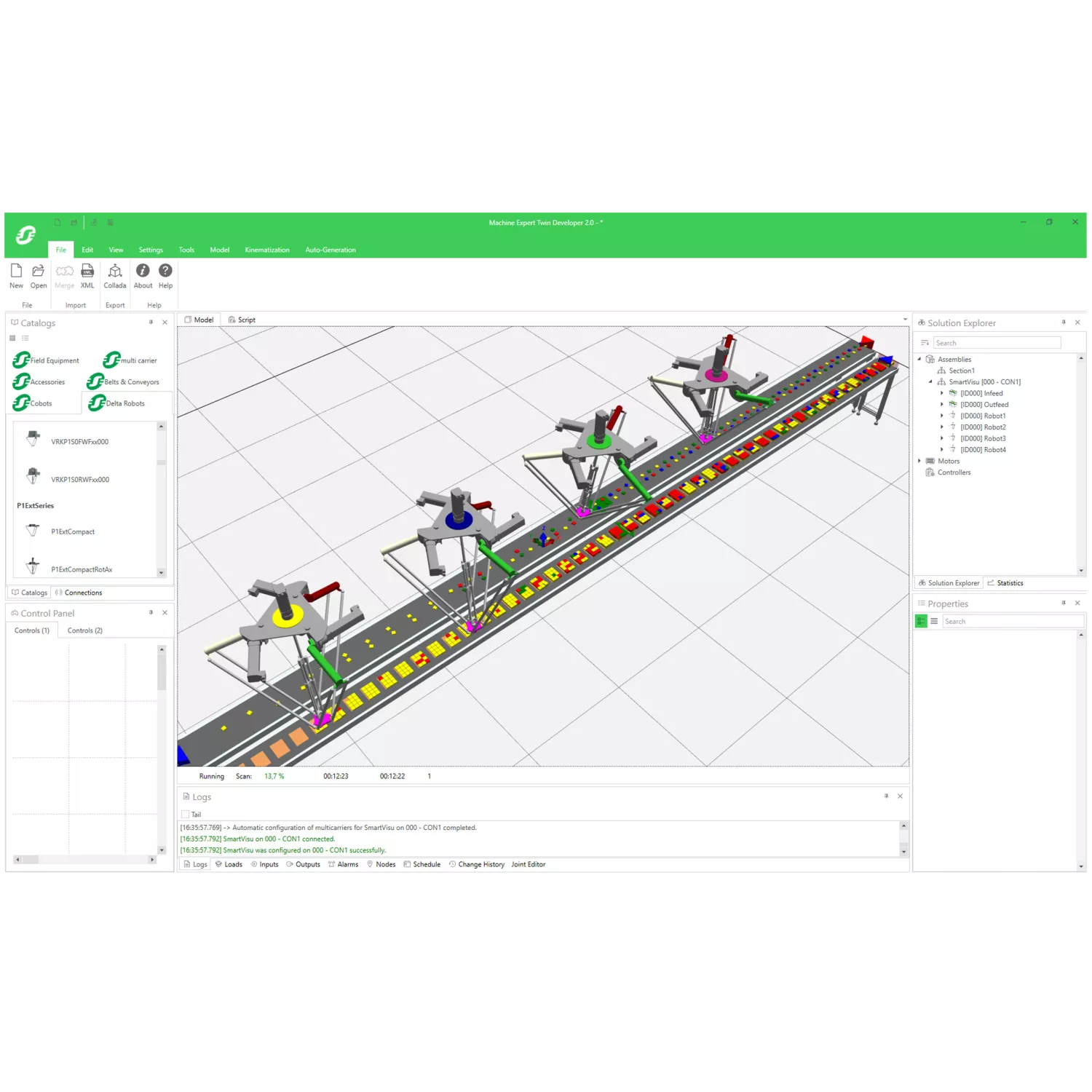Toggle categorized view in Properties panel
Screen dimensions: 1092x1092
click(921, 621)
